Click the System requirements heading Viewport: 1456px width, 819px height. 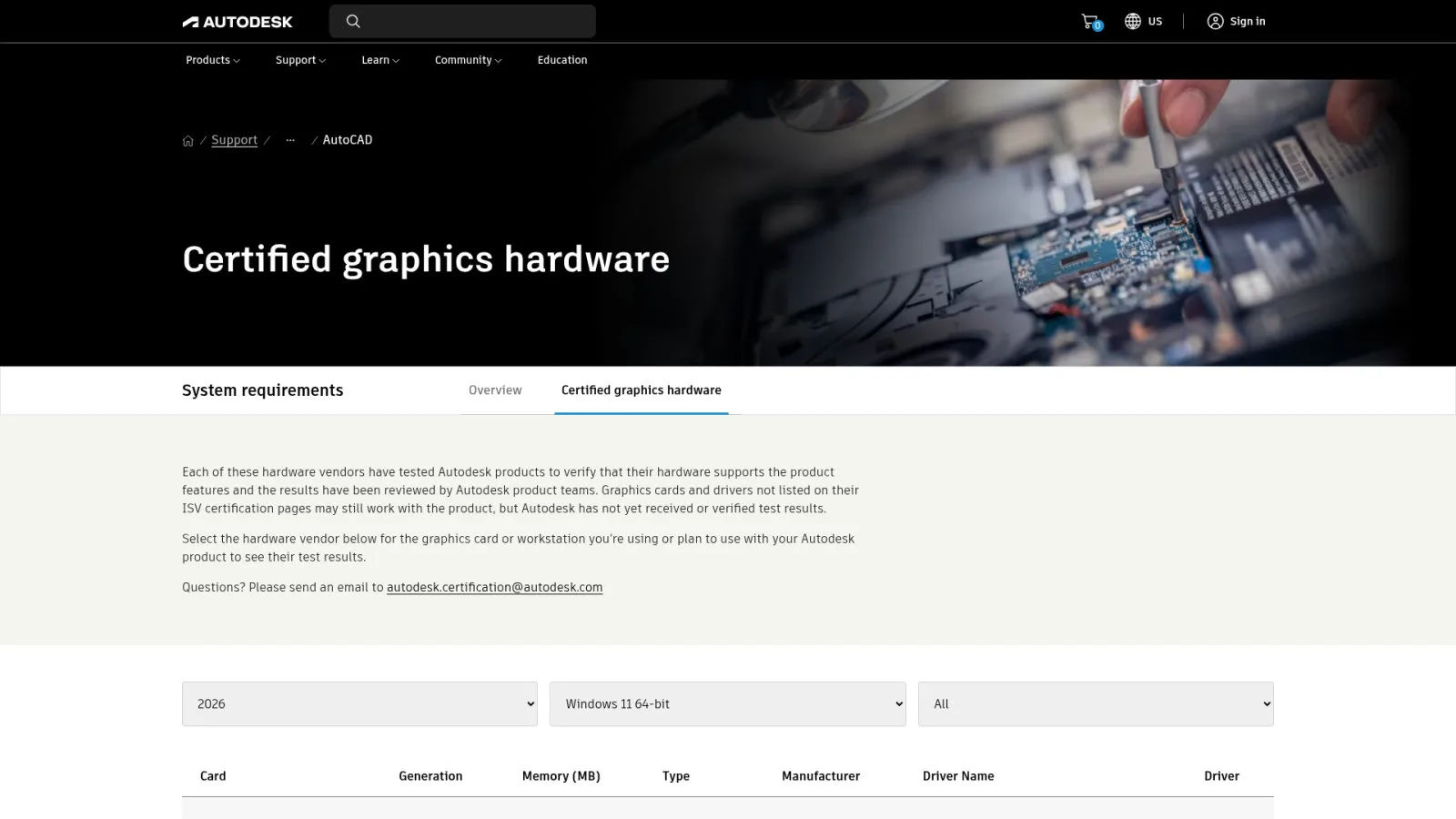[263, 390]
